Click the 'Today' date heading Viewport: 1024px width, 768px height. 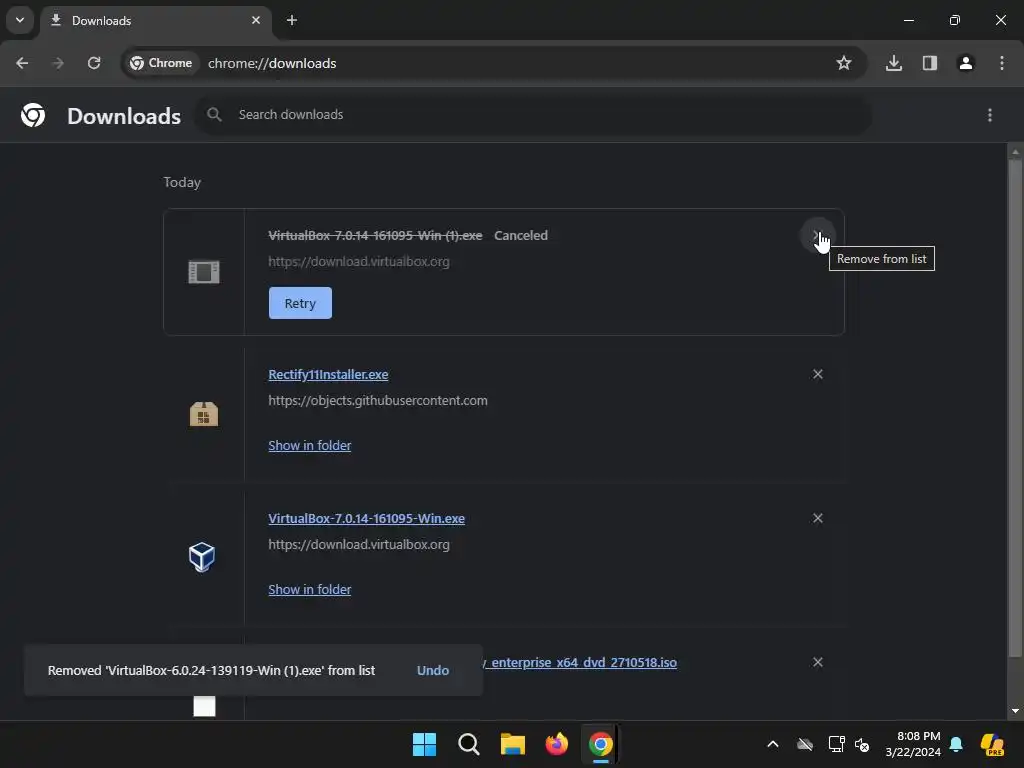click(x=182, y=182)
